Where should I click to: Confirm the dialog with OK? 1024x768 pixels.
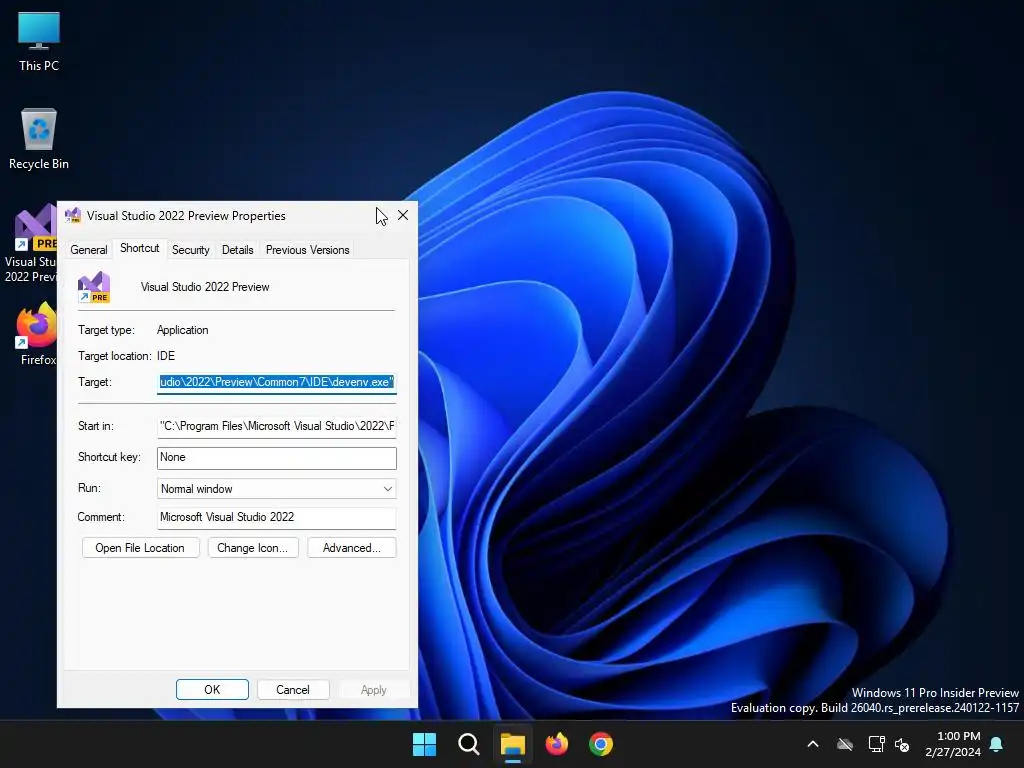click(x=212, y=690)
